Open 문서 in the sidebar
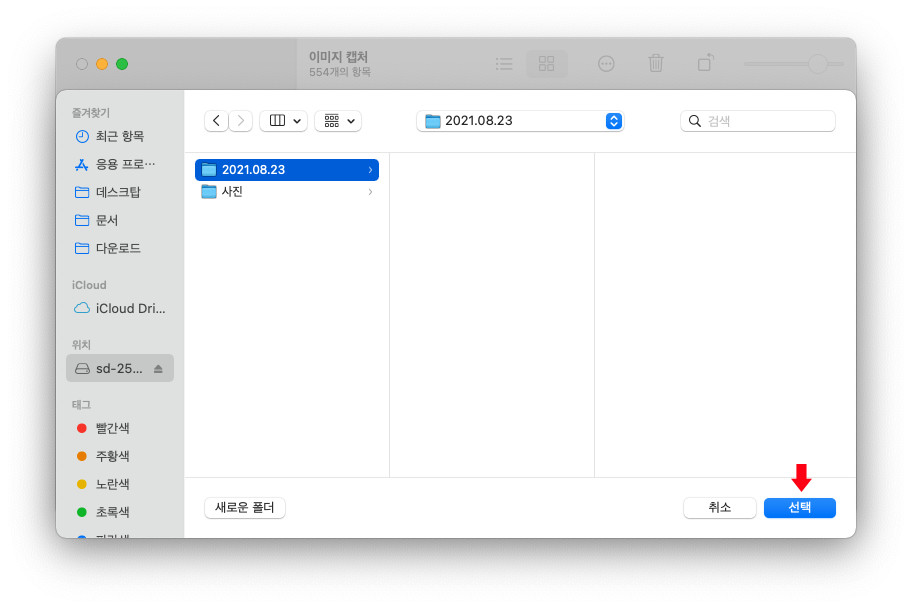This screenshot has width=912, height=612. 120,220
